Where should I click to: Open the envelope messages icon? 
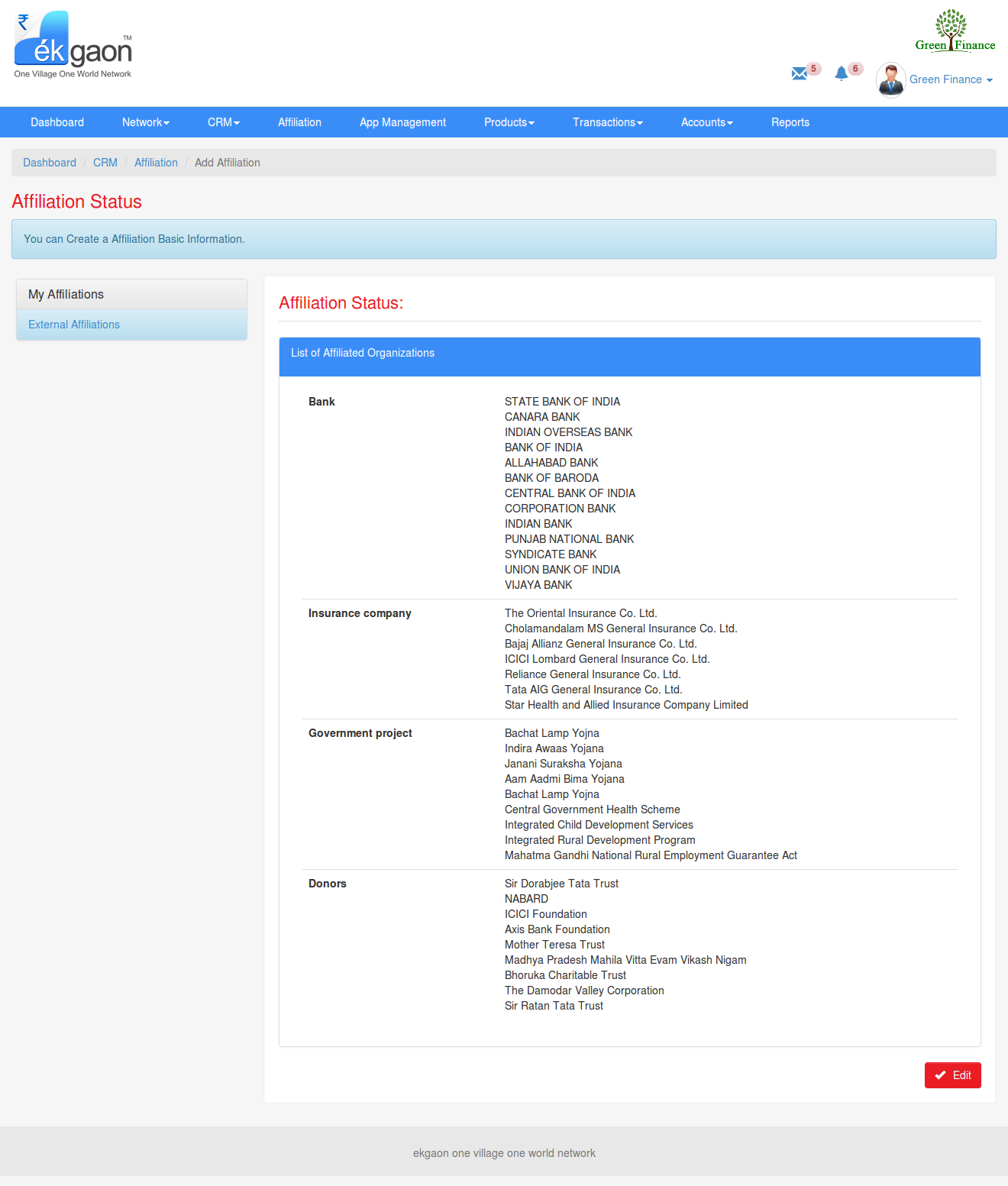pyautogui.click(x=800, y=73)
